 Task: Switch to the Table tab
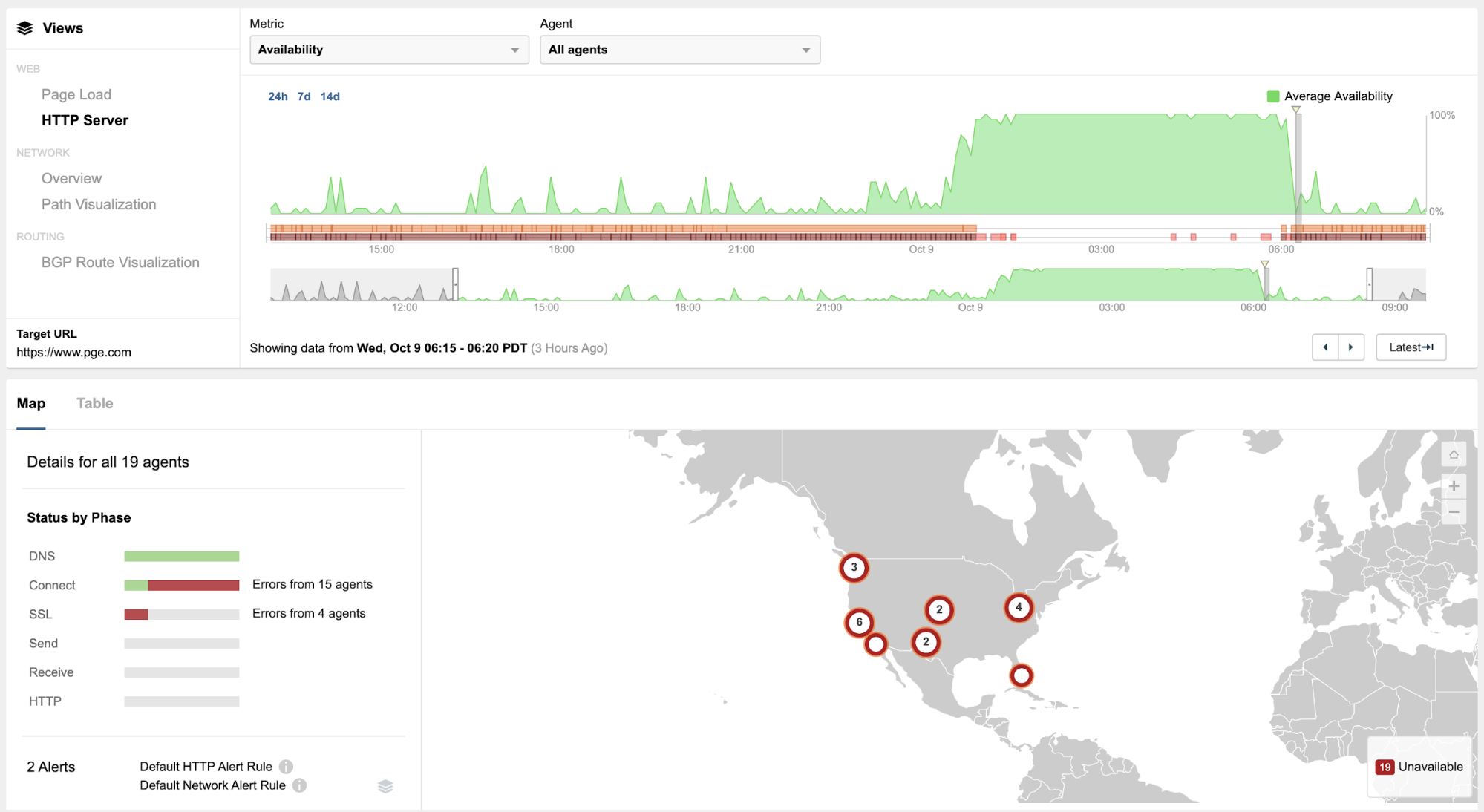point(95,403)
